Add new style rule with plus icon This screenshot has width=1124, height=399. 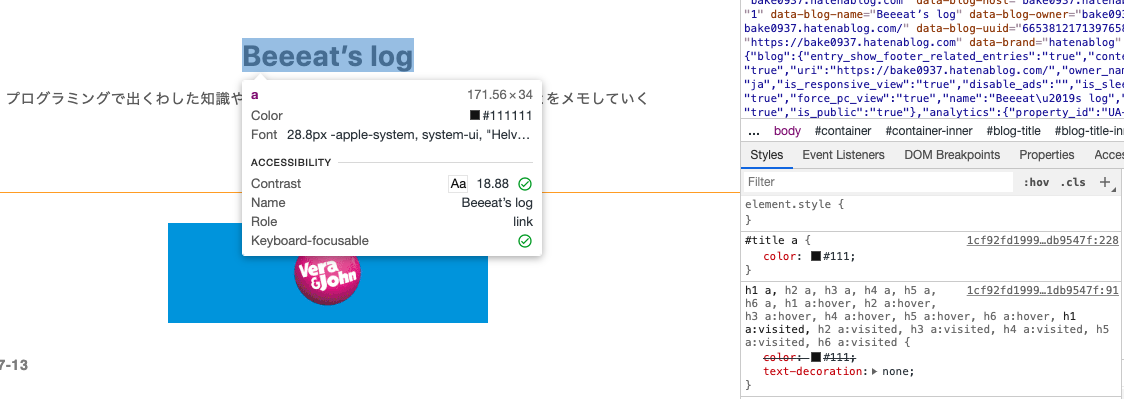pyautogui.click(x=1105, y=183)
